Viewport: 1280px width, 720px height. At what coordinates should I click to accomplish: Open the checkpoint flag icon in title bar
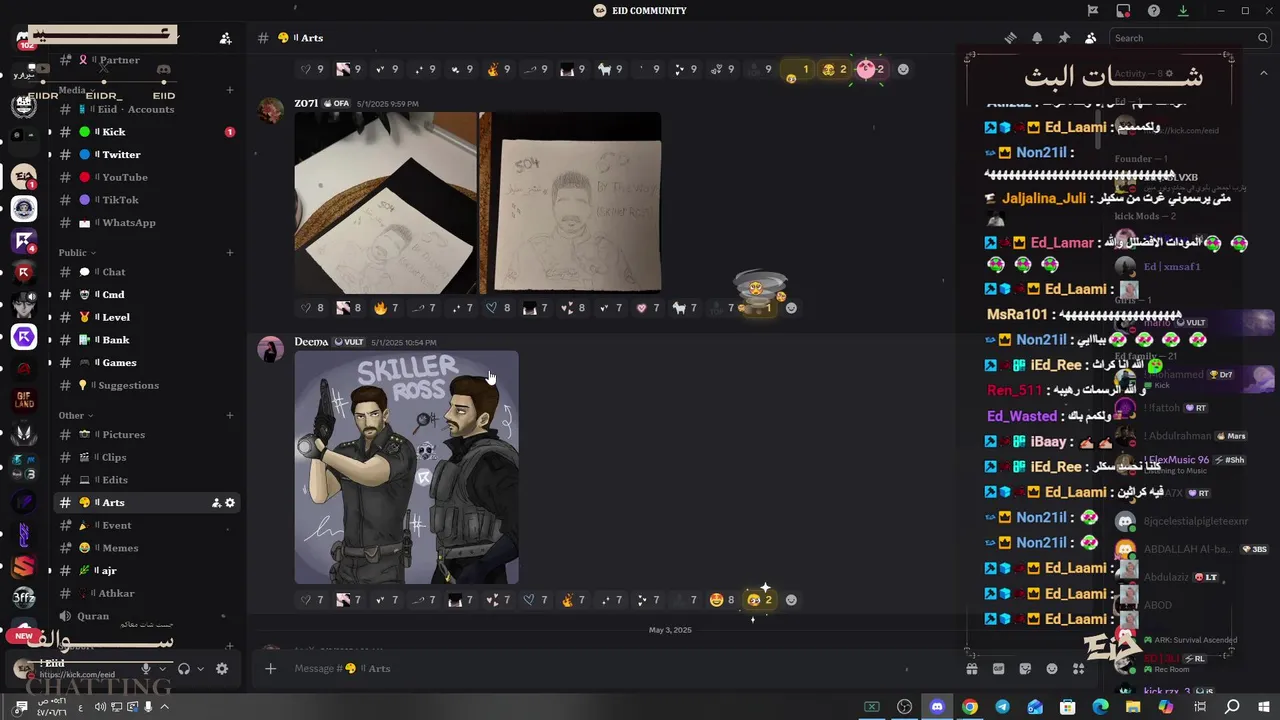pos(1093,11)
